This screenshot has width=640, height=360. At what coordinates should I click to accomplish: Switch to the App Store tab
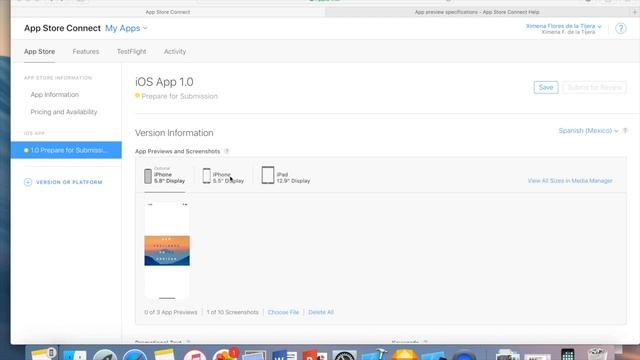coord(39,51)
